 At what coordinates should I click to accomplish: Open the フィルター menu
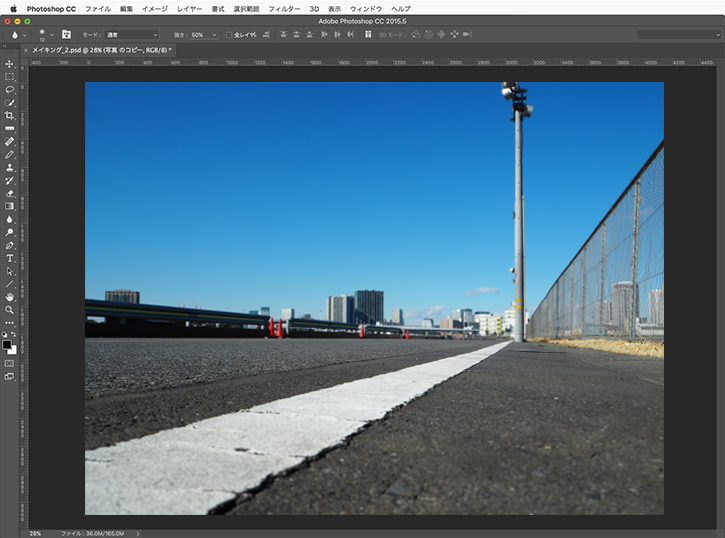tap(284, 9)
